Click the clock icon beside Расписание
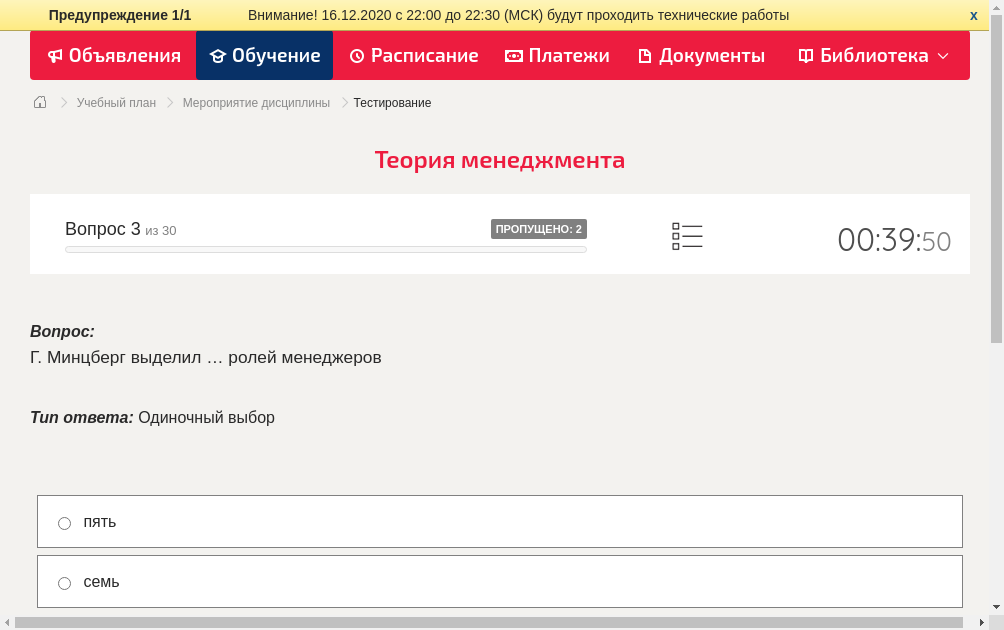 click(x=355, y=55)
